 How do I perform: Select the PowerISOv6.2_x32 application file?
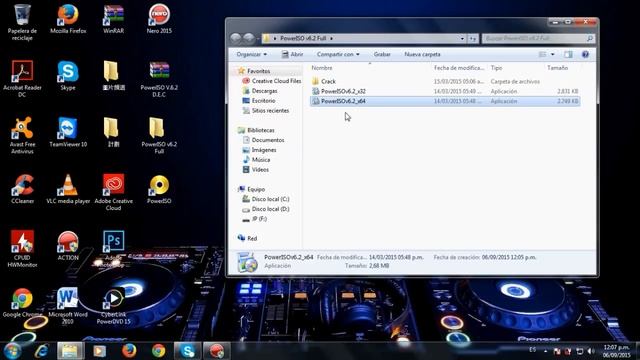click(445, 91)
